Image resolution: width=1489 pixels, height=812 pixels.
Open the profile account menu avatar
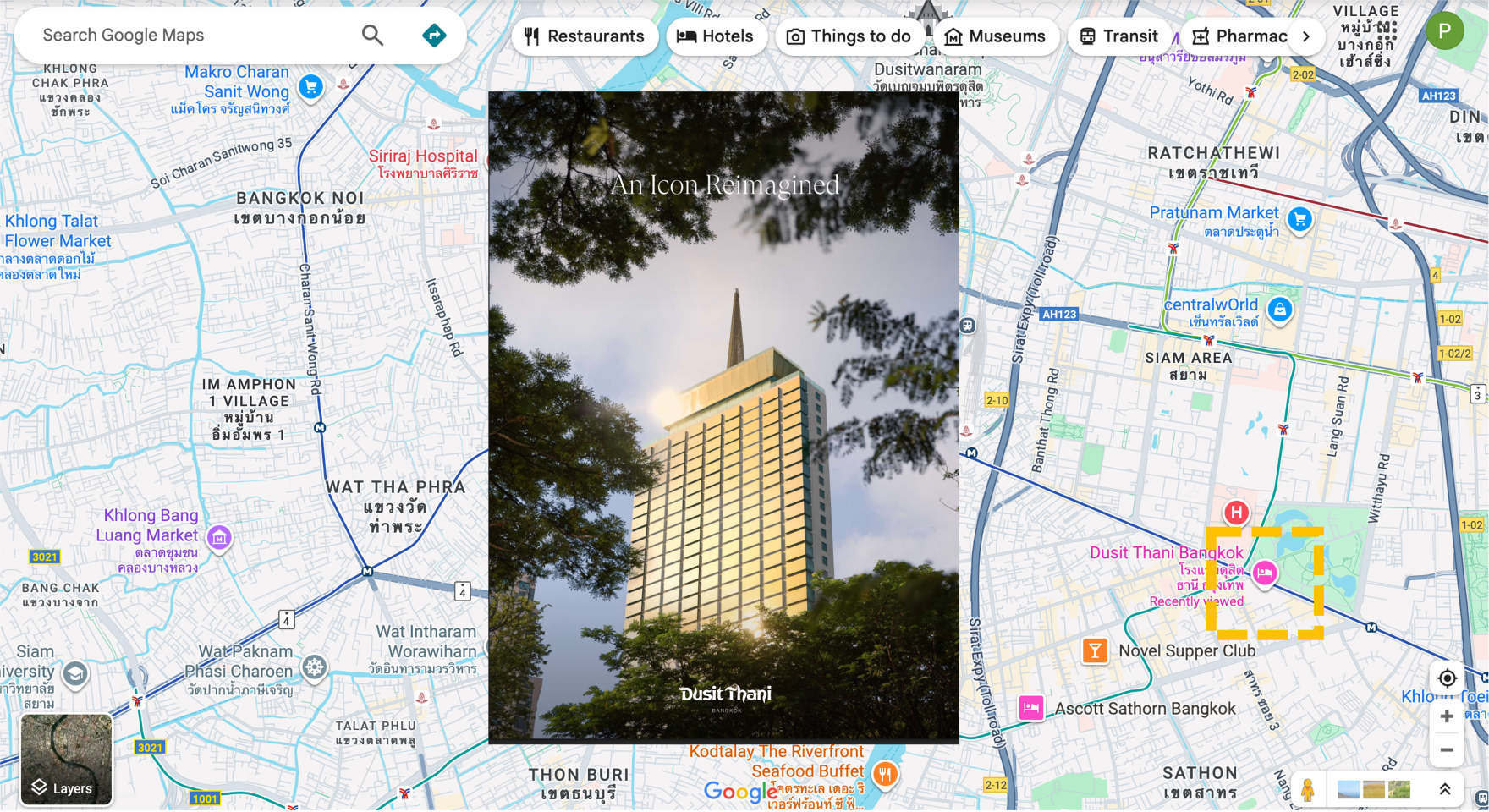(1444, 32)
